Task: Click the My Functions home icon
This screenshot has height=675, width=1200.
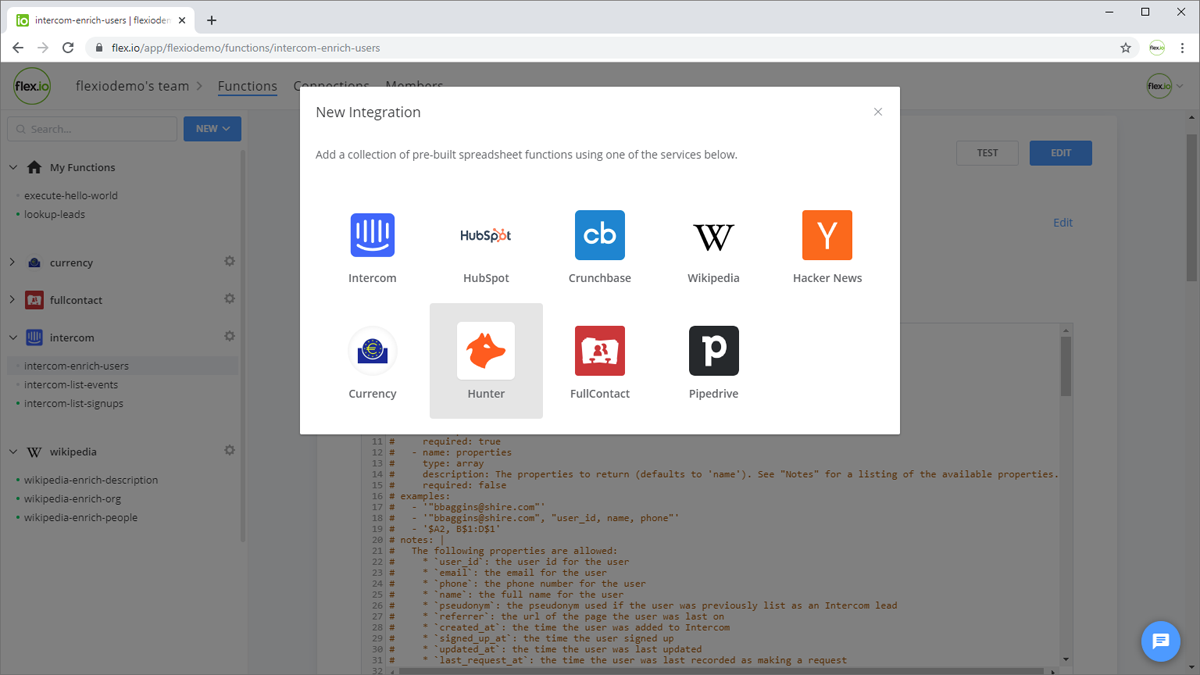Action: pos(34,167)
